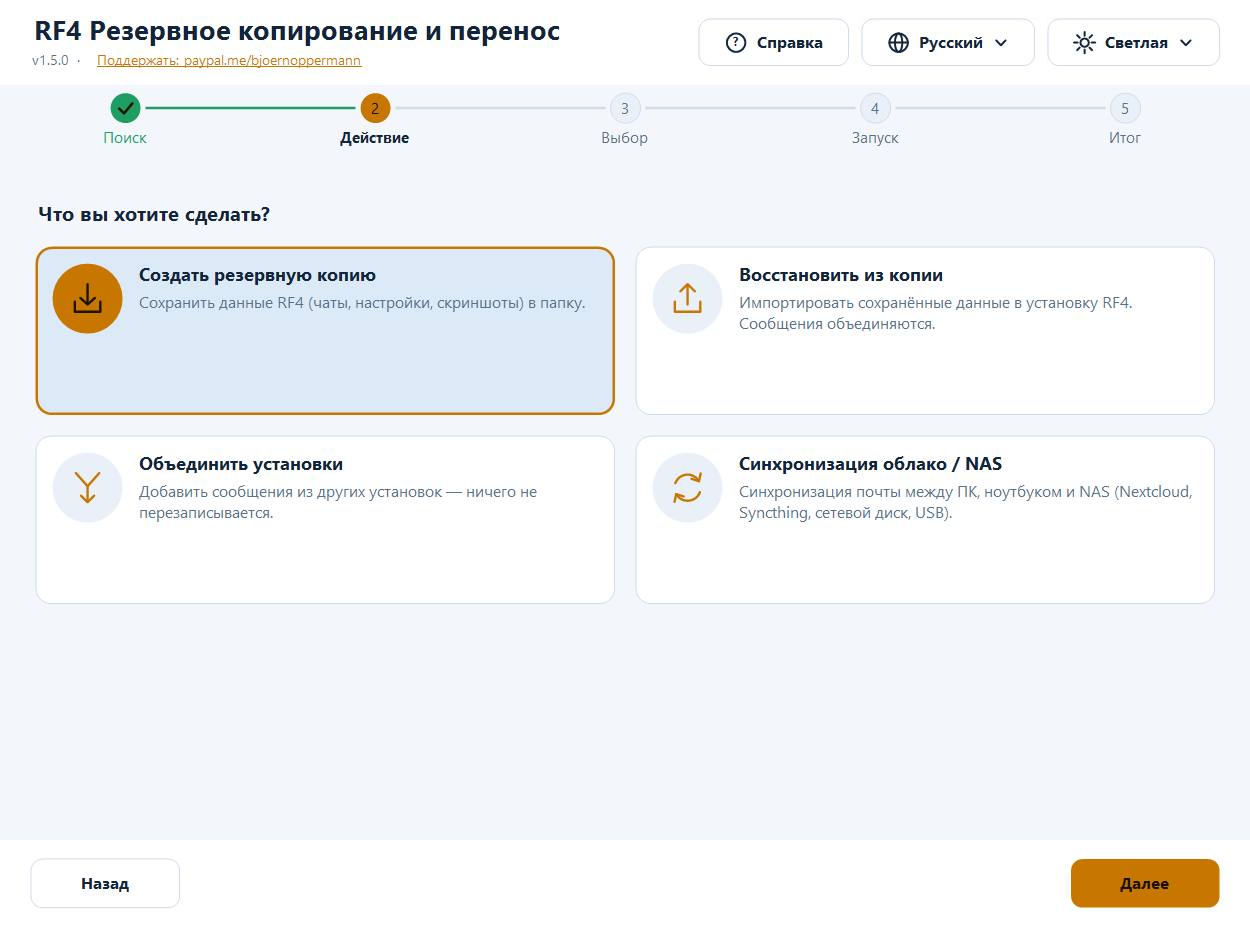The image size is (1250, 925).
Task: Go to step 5 Итог circle
Action: click(1125, 108)
